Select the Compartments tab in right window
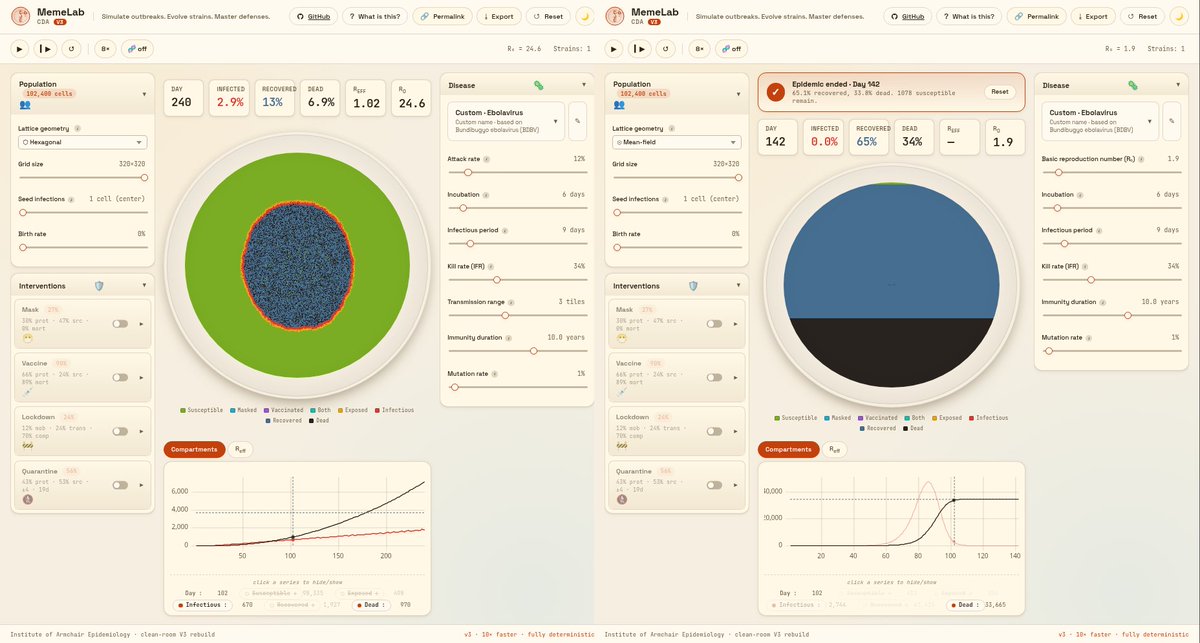Viewport: 1200px width, 643px height. pyautogui.click(x=788, y=449)
